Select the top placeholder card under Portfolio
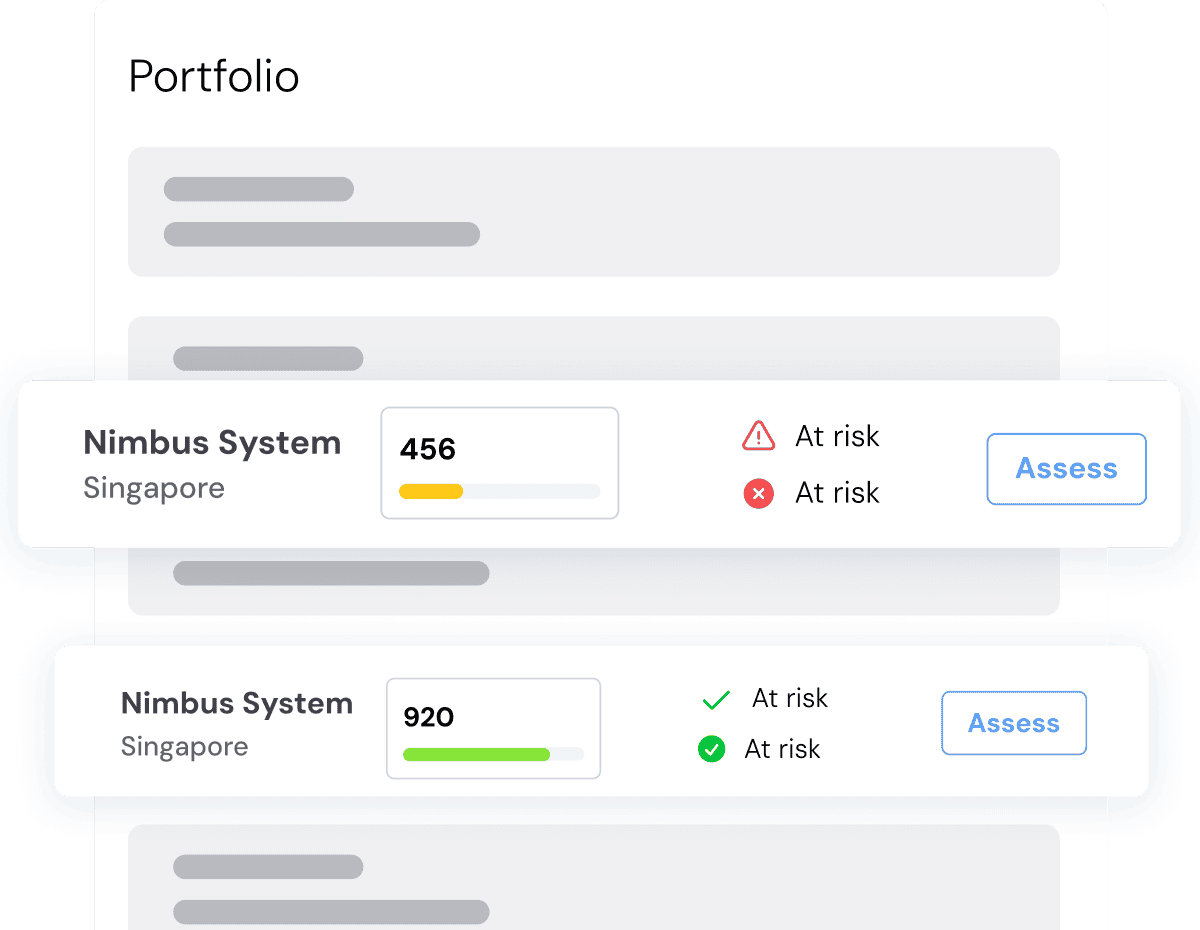This screenshot has width=1200, height=930. [x=593, y=211]
